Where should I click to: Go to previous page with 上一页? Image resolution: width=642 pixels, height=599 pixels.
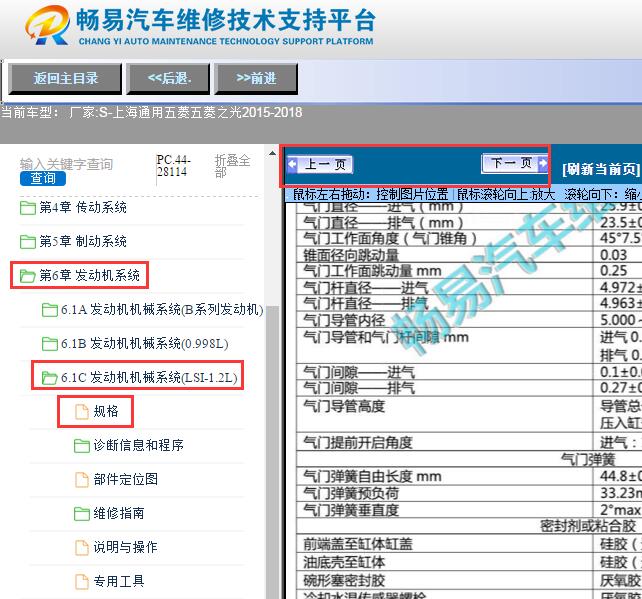coord(319,165)
